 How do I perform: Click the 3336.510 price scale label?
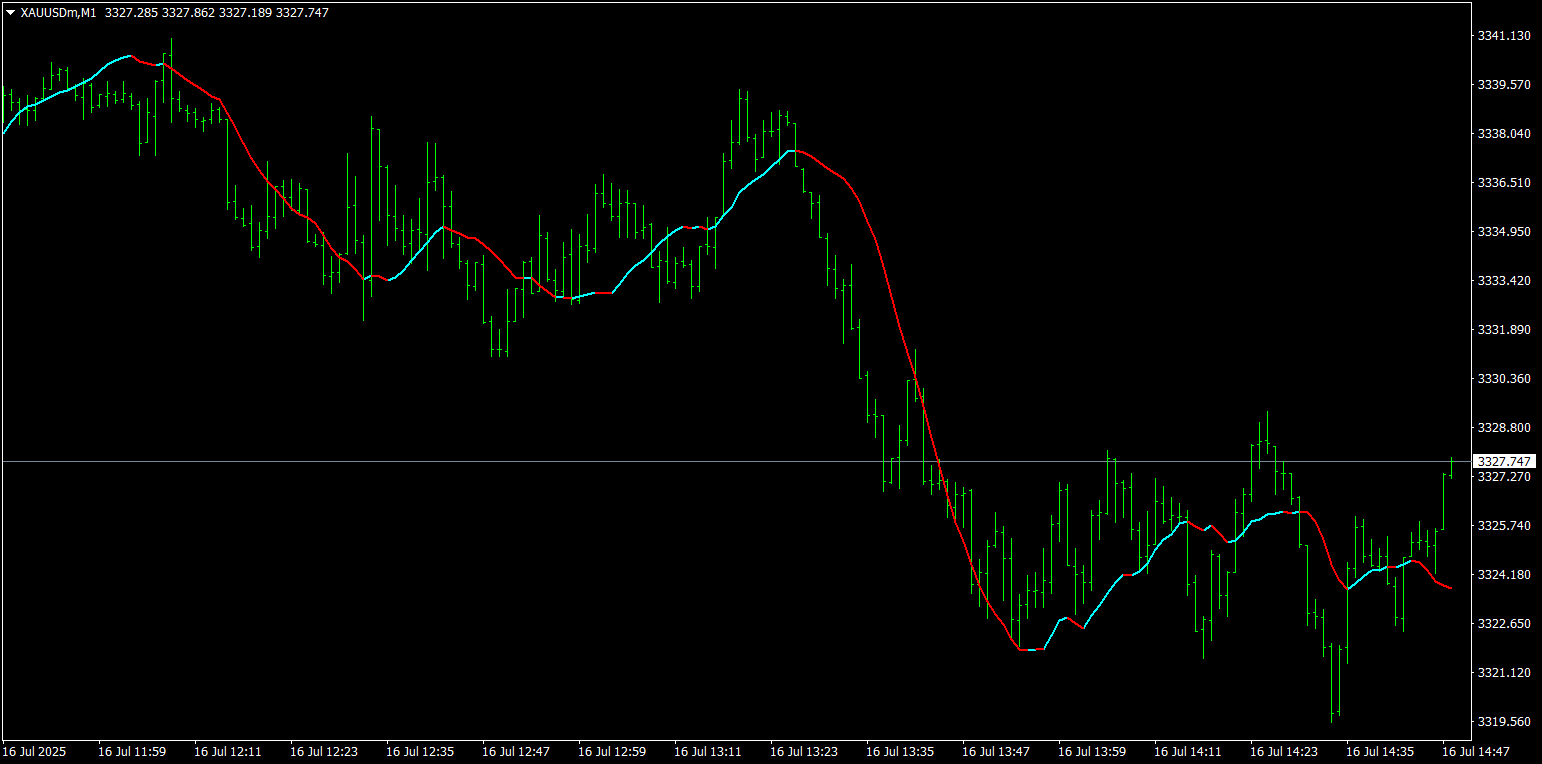(1504, 183)
